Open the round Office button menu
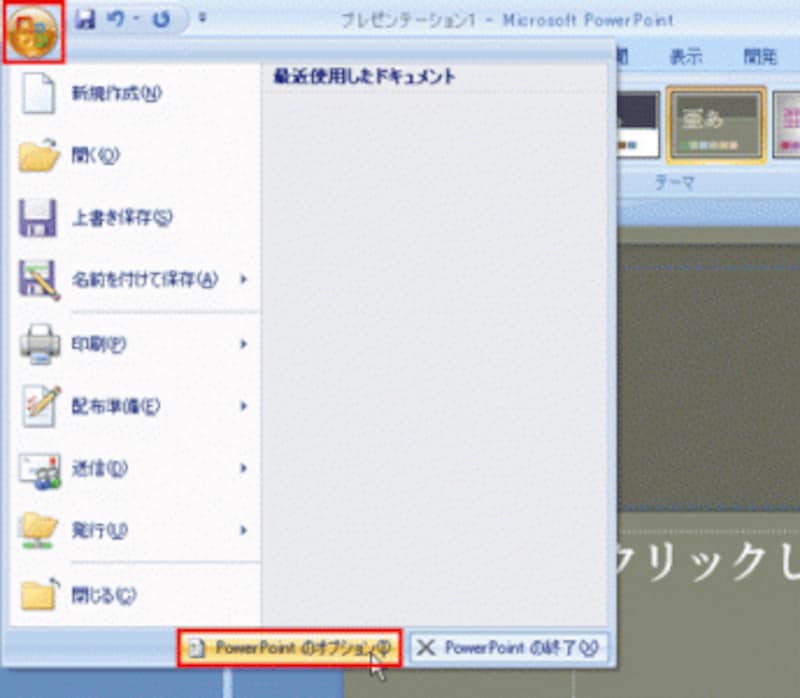 [x=33, y=32]
